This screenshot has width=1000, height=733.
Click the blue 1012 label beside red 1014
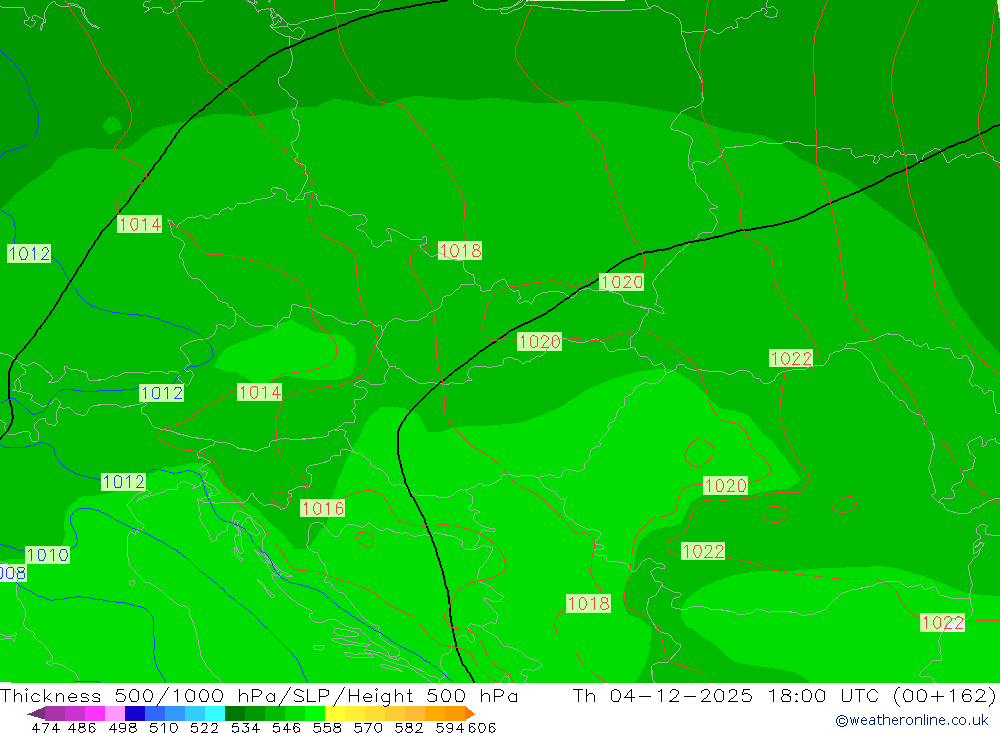tap(161, 393)
